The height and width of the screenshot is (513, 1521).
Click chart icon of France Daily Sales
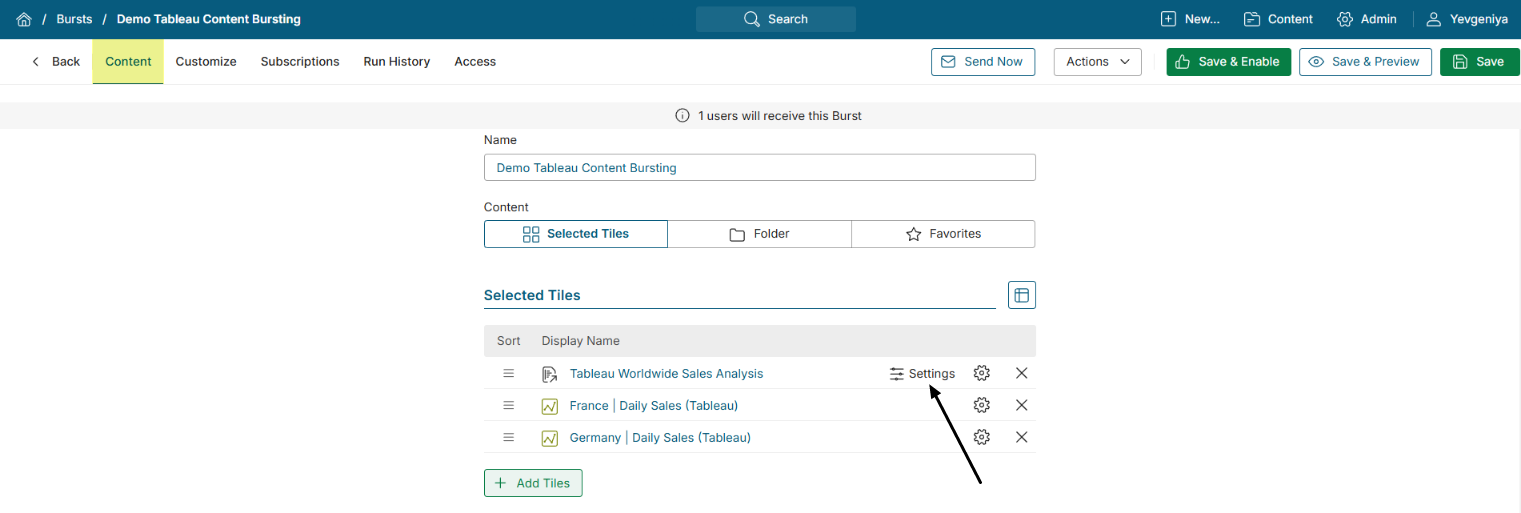pos(549,406)
